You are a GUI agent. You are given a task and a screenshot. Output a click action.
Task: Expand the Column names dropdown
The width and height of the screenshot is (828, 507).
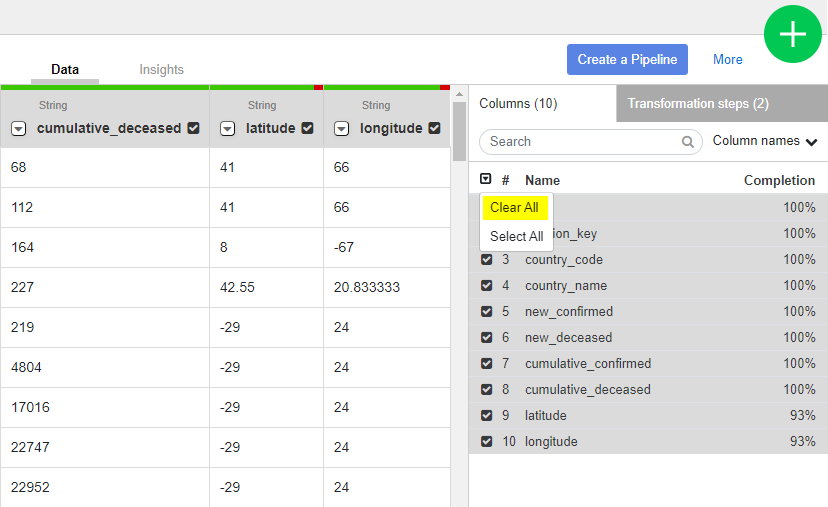765,141
